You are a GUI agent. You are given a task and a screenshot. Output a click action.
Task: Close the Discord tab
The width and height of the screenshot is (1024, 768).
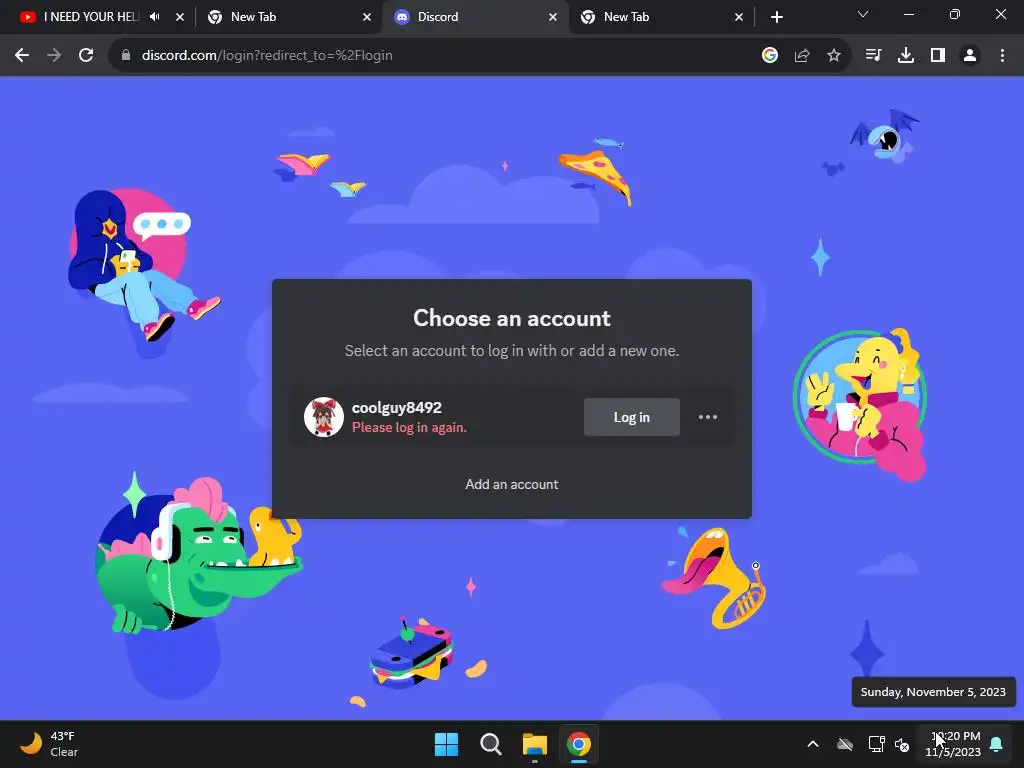553,17
